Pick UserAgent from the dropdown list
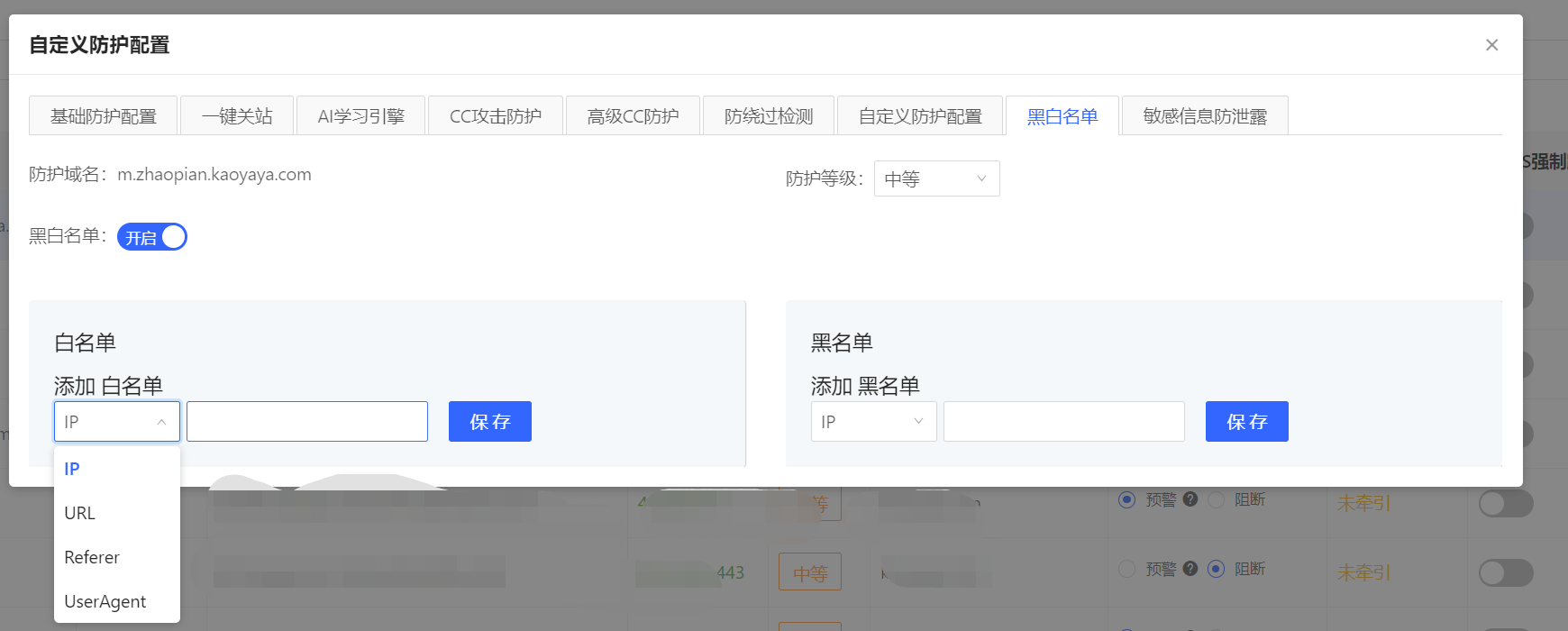This screenshot has width=1568, height=631. 105,601
